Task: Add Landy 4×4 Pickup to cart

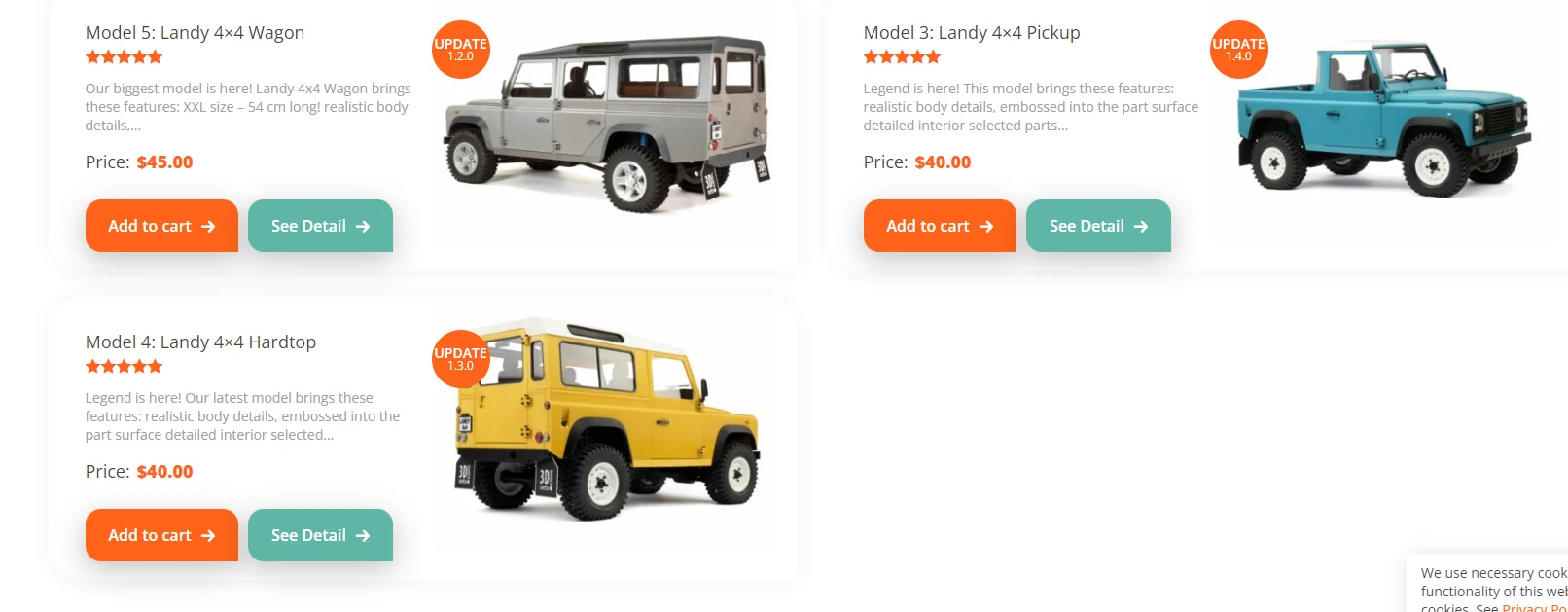Action: (x=940, y=226)
